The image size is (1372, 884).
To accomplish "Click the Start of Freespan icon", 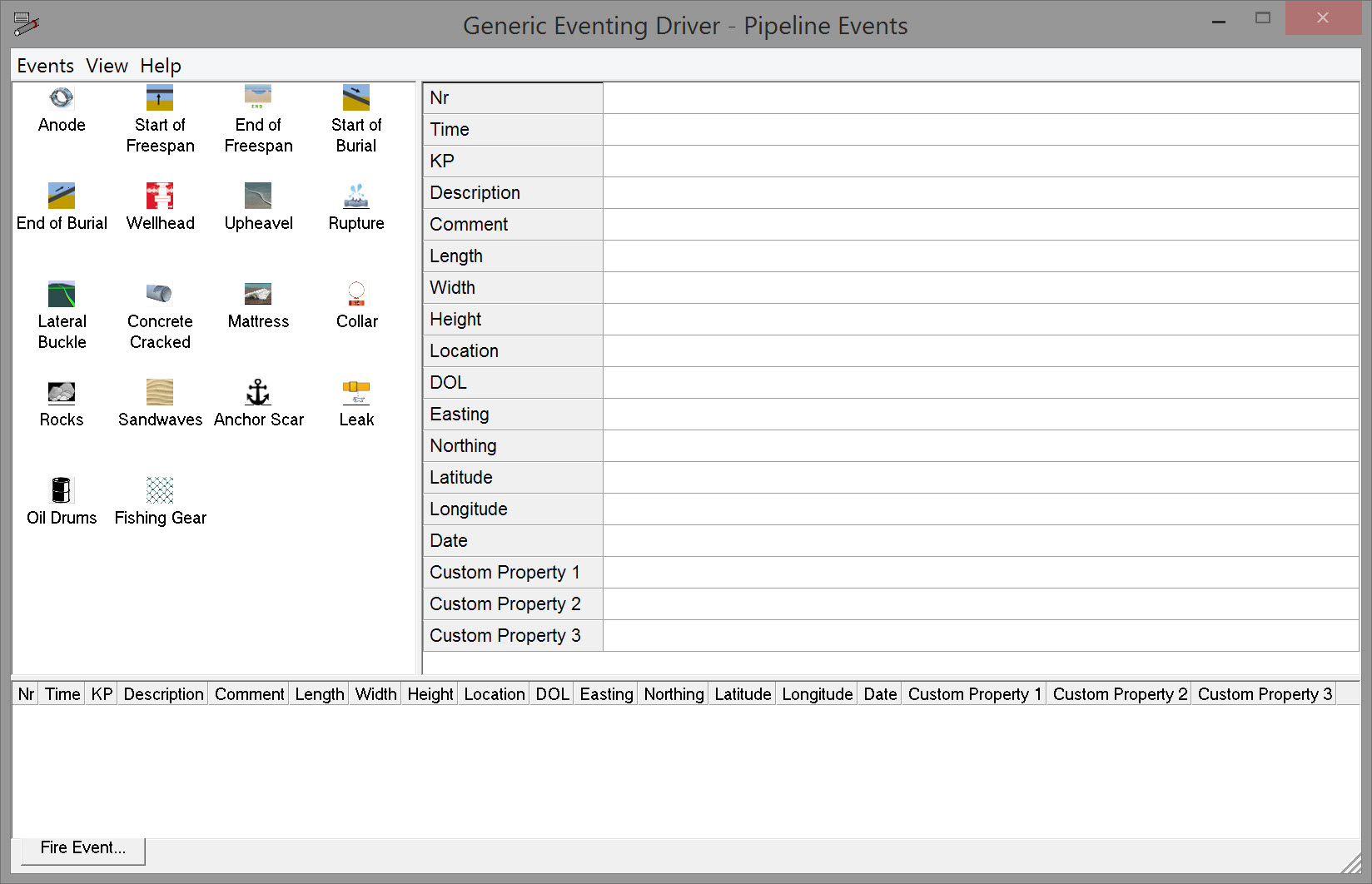I will (x=160, y=98).
